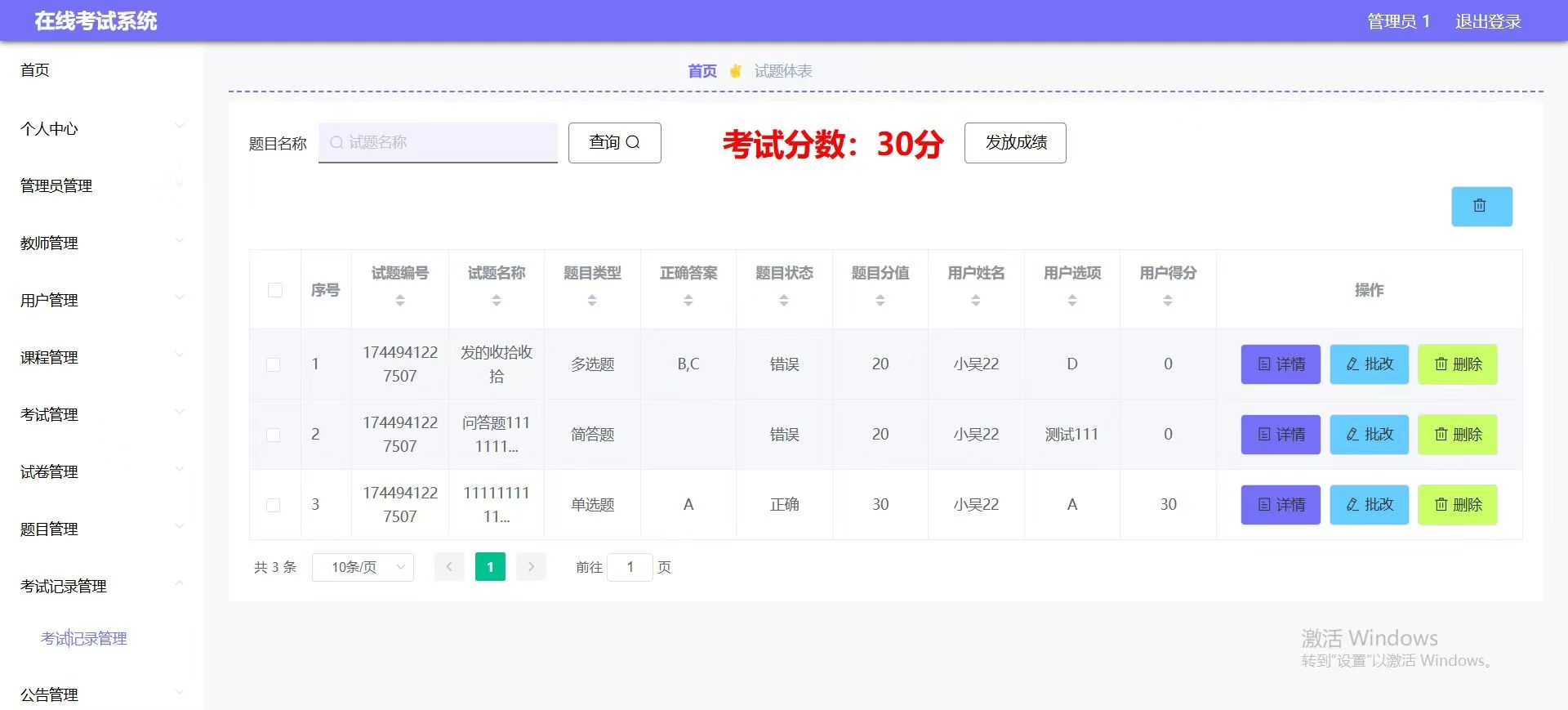Open 详情 for row 1 多选题
Image resolution: width=1568 pixels, height=710 pixels.
pyautogui.click(x=1281, y=364)
